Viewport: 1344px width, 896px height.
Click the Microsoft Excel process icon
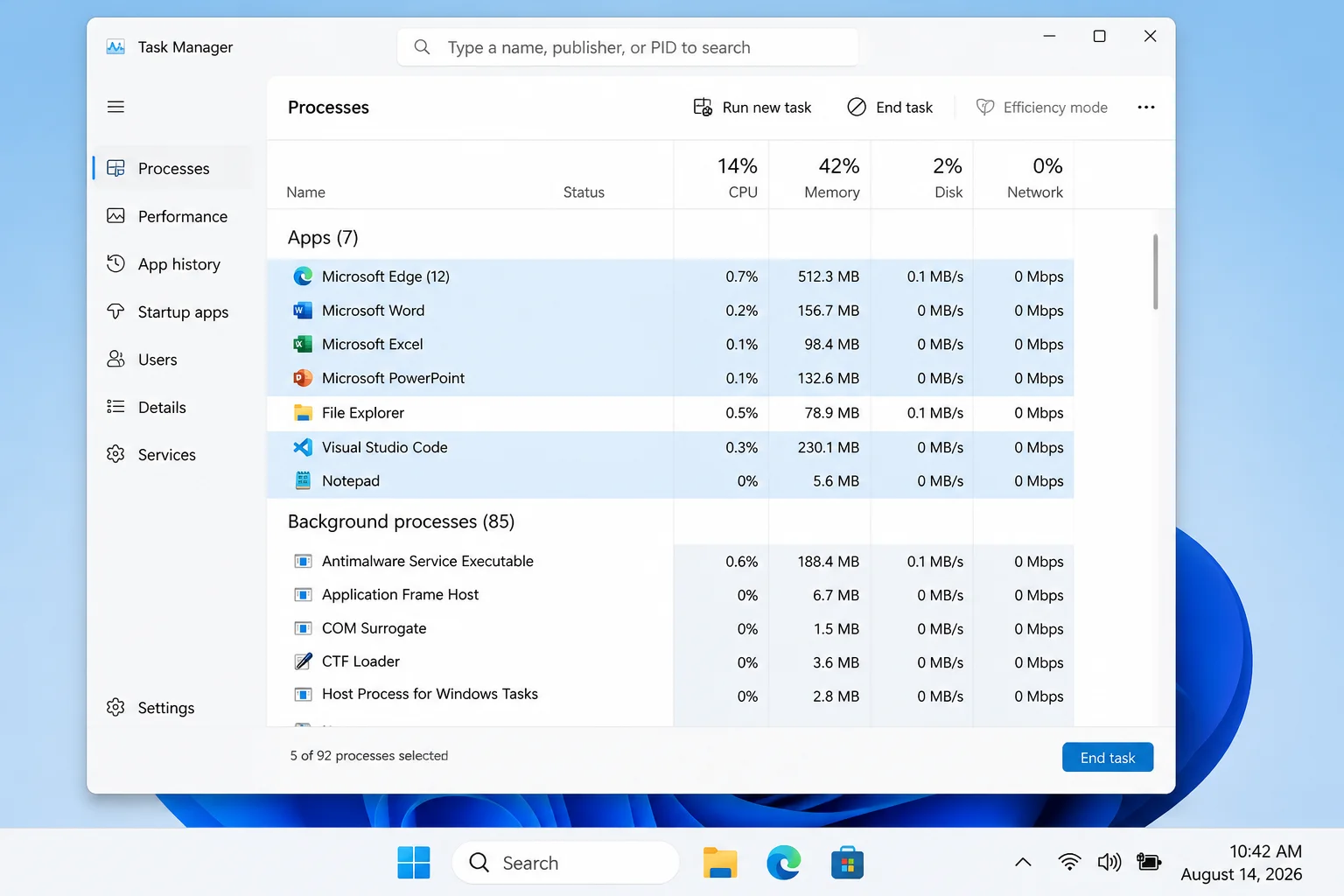303,345
